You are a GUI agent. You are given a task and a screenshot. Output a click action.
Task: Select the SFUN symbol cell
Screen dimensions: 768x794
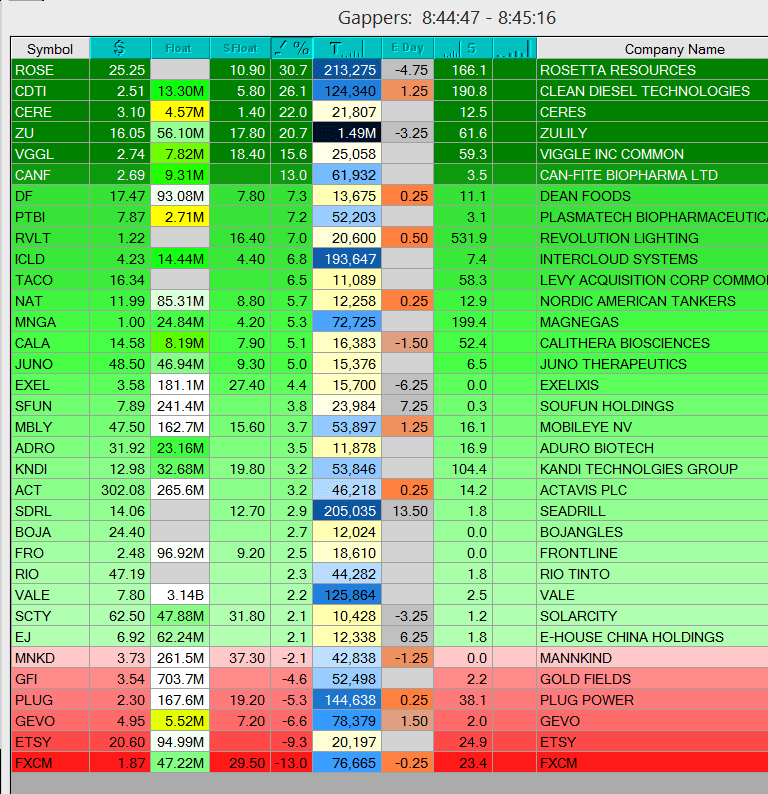[x=51, y=406]
